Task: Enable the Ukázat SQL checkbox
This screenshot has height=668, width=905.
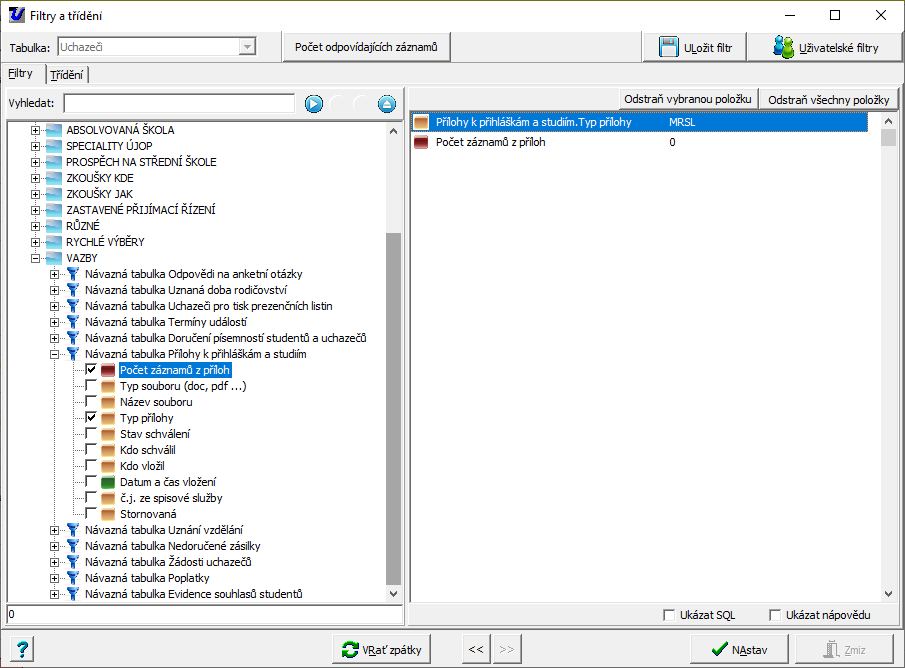Action: pyautogui.click(x=669, y=615)
